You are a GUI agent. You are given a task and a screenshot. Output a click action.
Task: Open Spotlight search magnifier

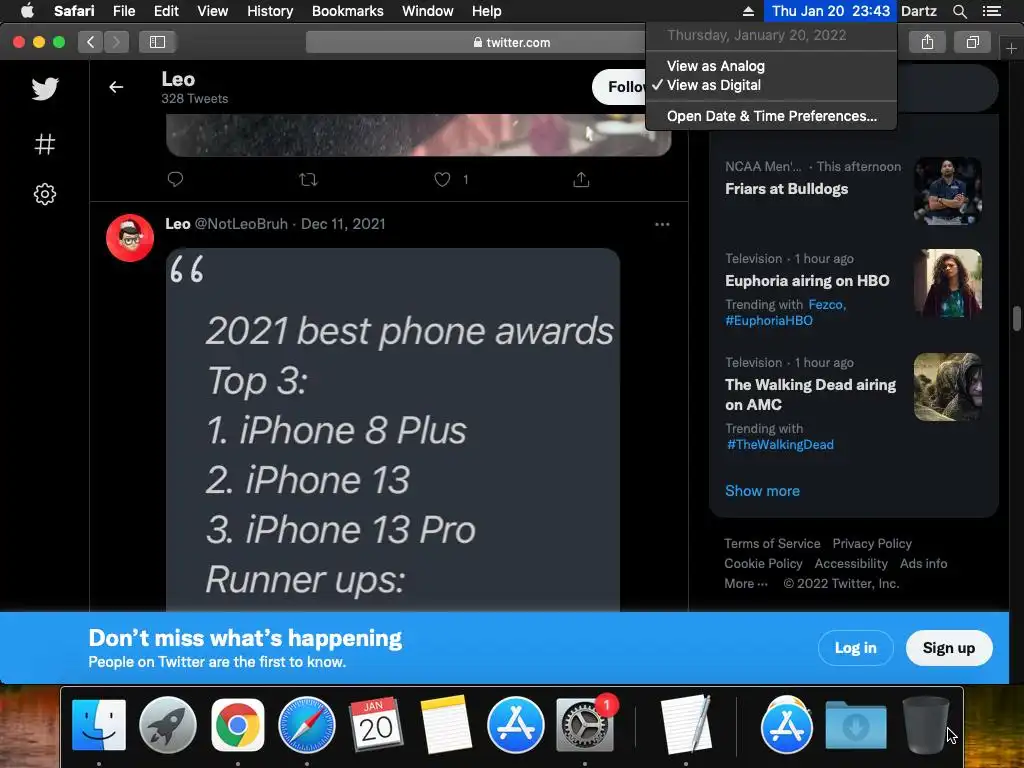959,11
